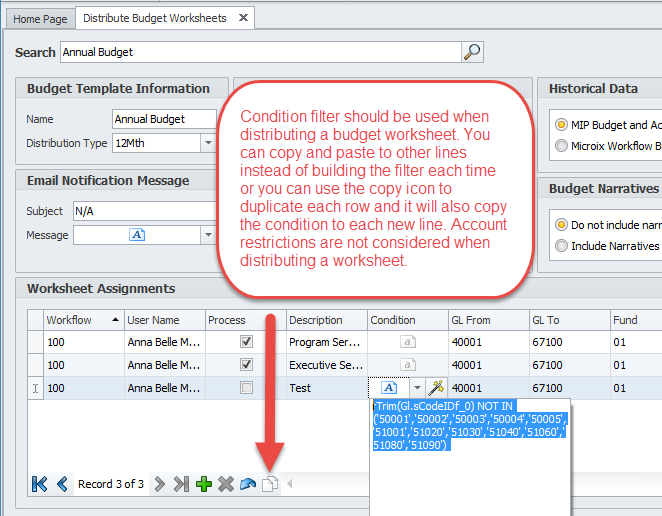Jump to last record in navigator
The image size is (662, 516).
[181, 484]
